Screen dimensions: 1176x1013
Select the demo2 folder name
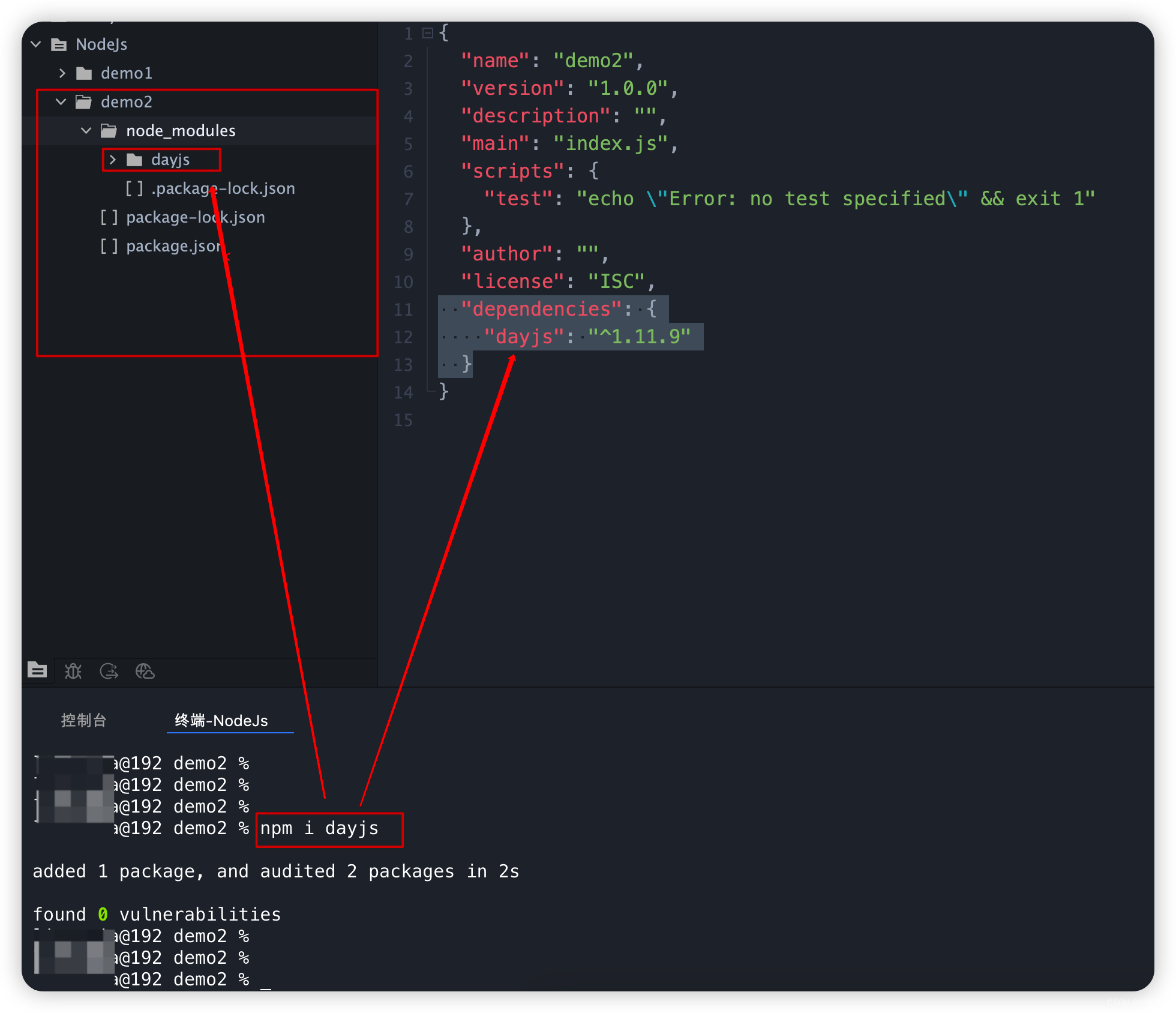tap(127, 102)
